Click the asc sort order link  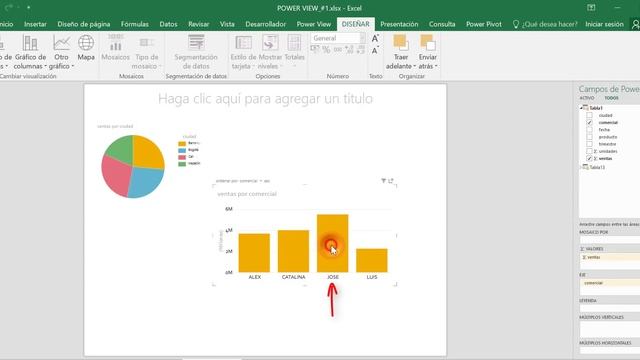pyautogui.click(x=267, y=180)
